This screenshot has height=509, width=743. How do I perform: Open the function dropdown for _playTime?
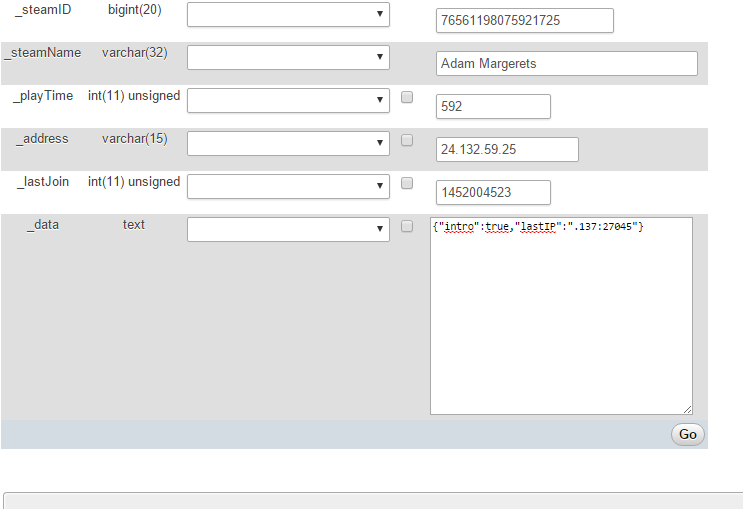click(288, 100)
